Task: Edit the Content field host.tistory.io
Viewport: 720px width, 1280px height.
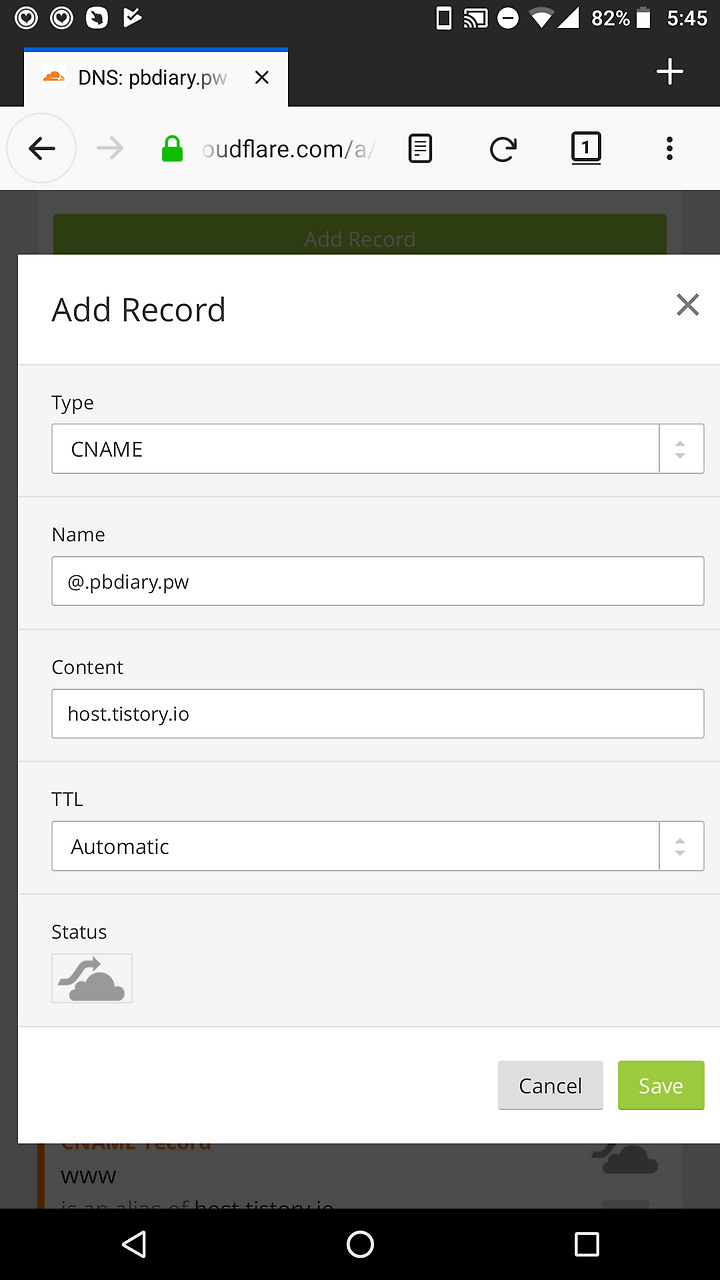Action: pos(378,714)
